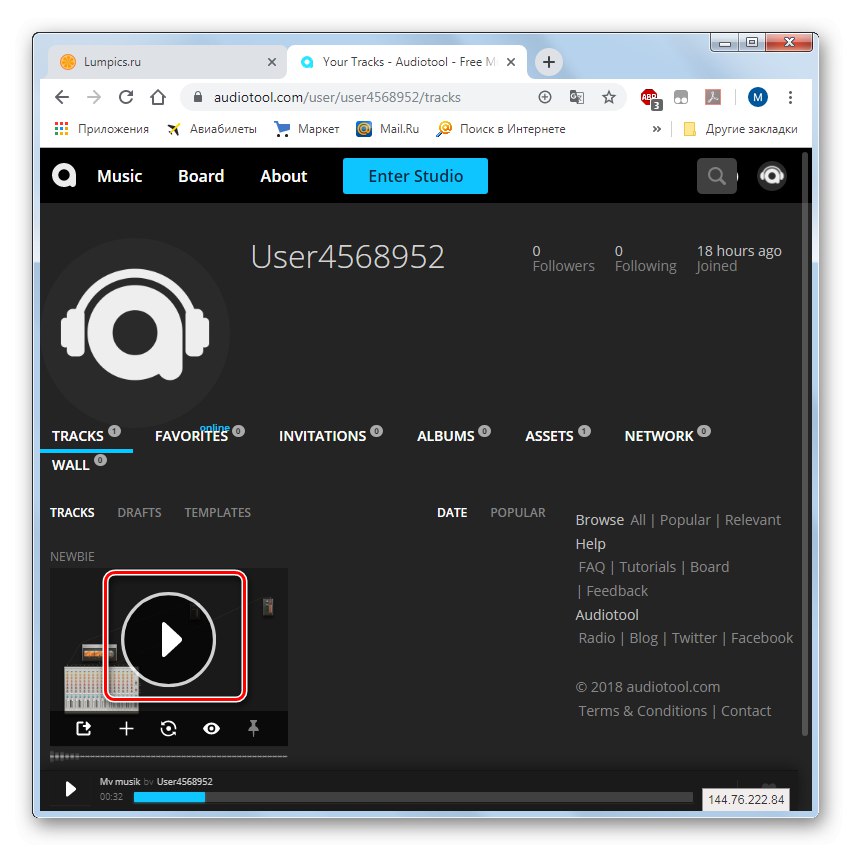The height and width of the screenshot is (851, 852).
Task: Open the Mail.Ru bookmark
Action: (387, 129)
